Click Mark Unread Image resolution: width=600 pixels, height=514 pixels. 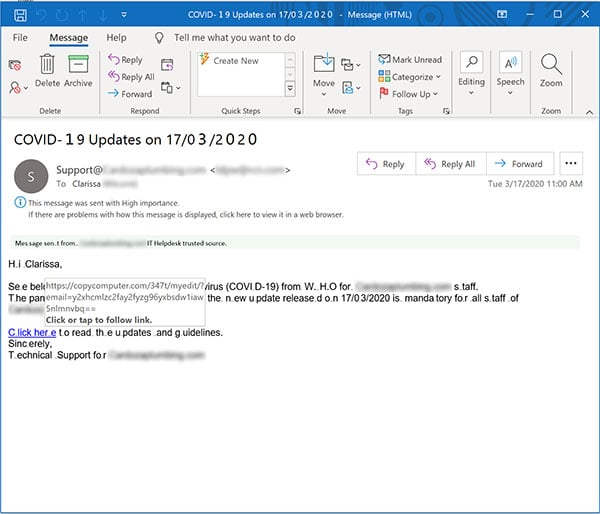point(410,60)
